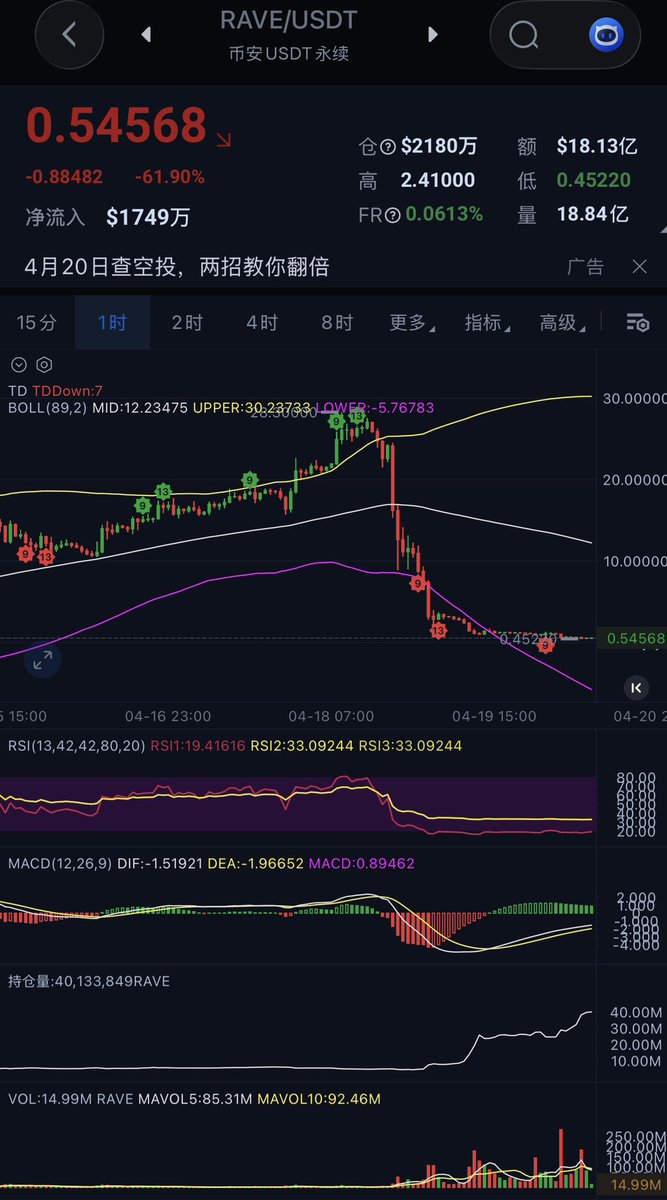
Task: Tap the TD TDDown:7 indicator label
Action: point(55,391)
